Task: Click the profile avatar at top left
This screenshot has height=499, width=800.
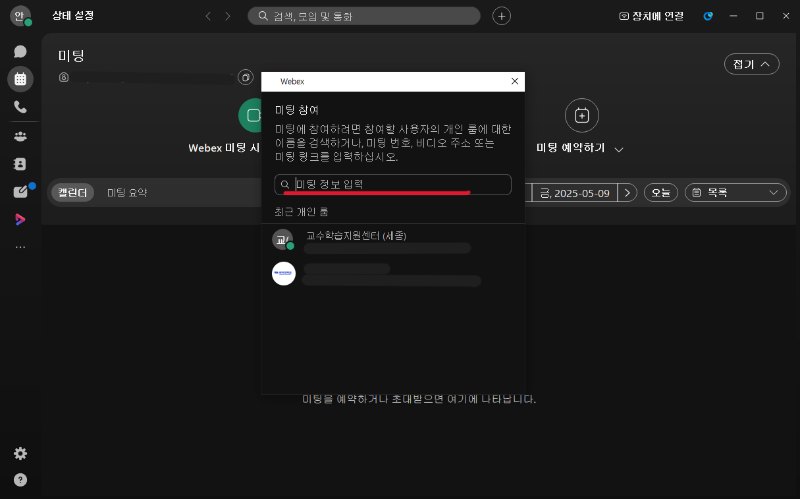Action: pos(20,16)
